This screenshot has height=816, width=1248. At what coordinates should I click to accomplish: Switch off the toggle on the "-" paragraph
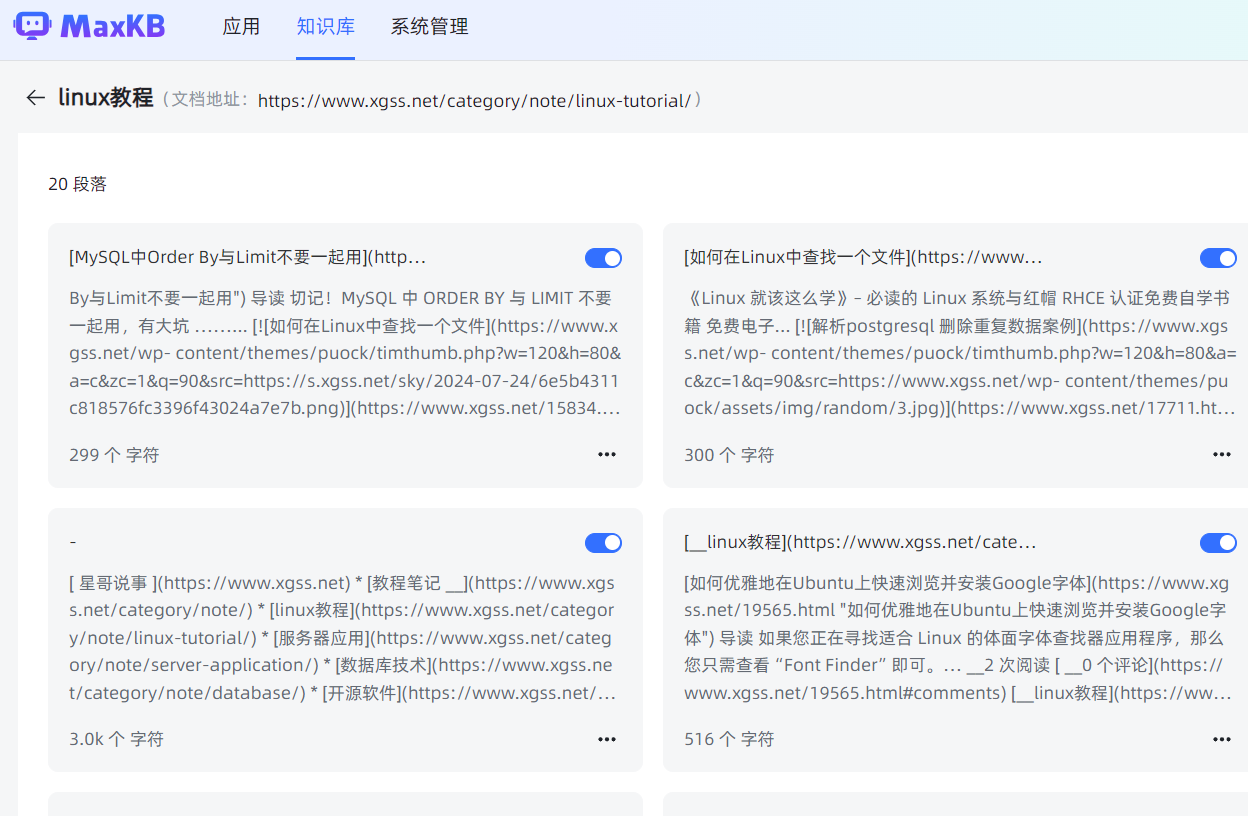pyautogui.click(x=603, y=543)
